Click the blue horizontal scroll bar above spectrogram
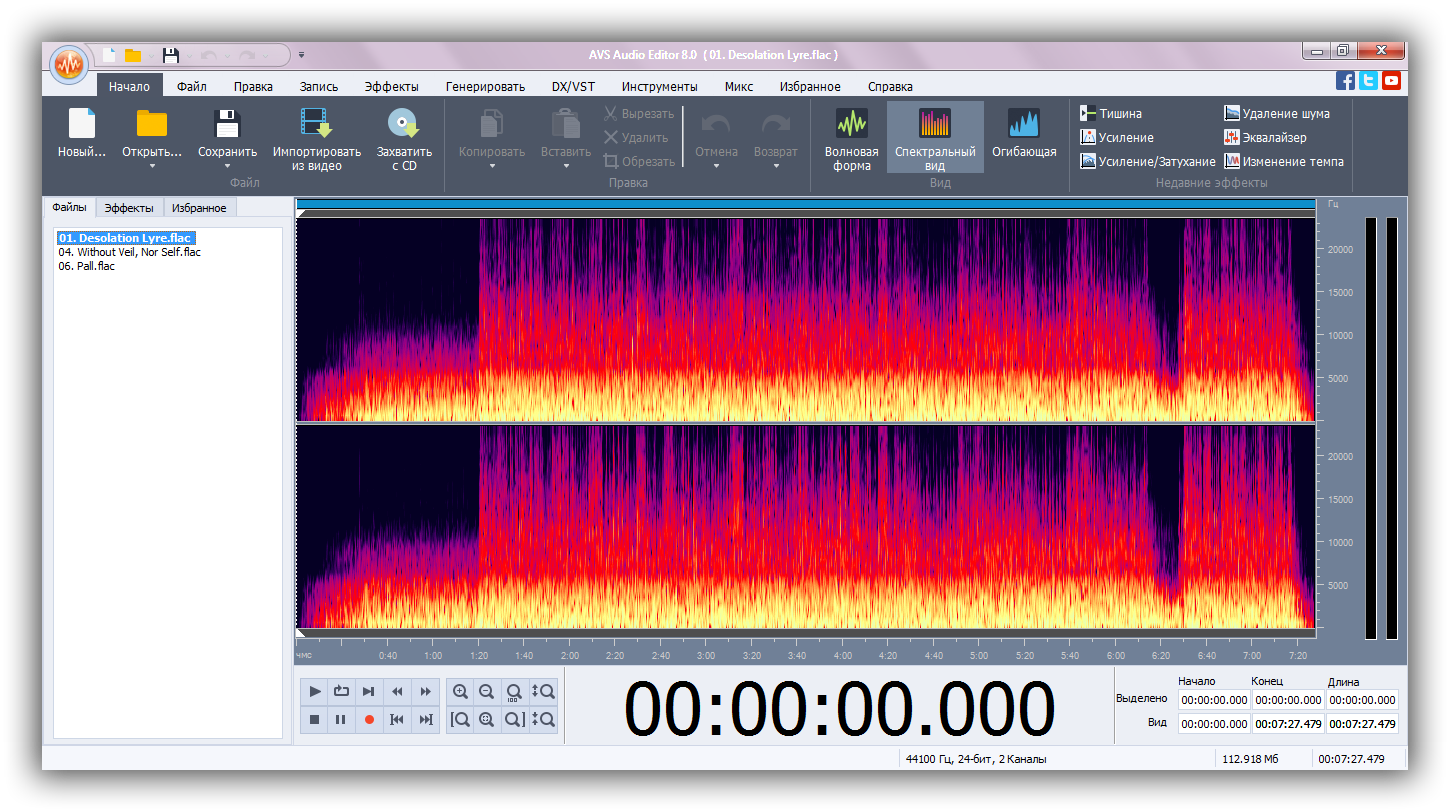This screenshot has width=1450, height=812. (x=806, y=204)
